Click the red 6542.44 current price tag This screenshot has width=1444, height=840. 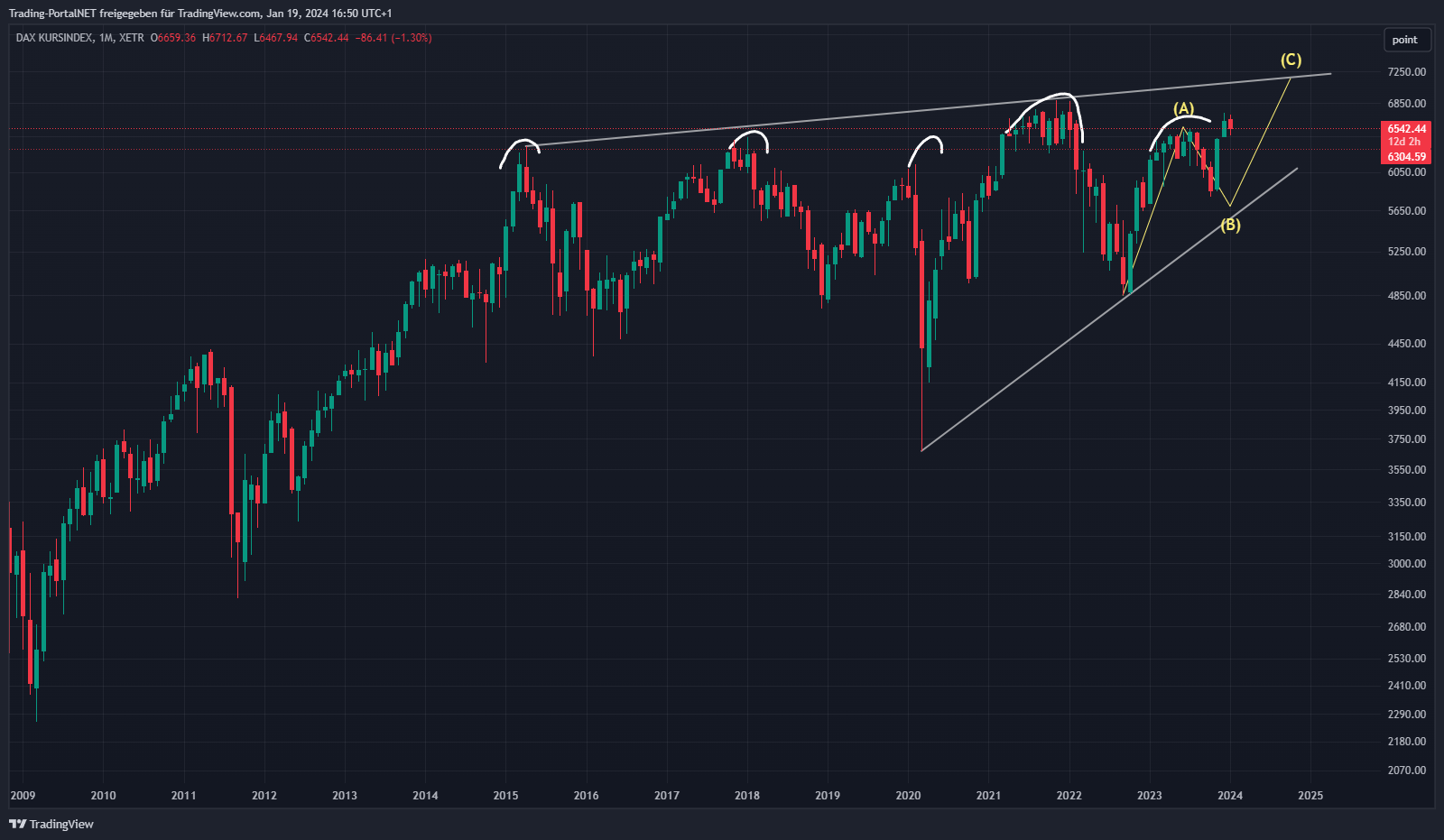[x=1406, y=129]
